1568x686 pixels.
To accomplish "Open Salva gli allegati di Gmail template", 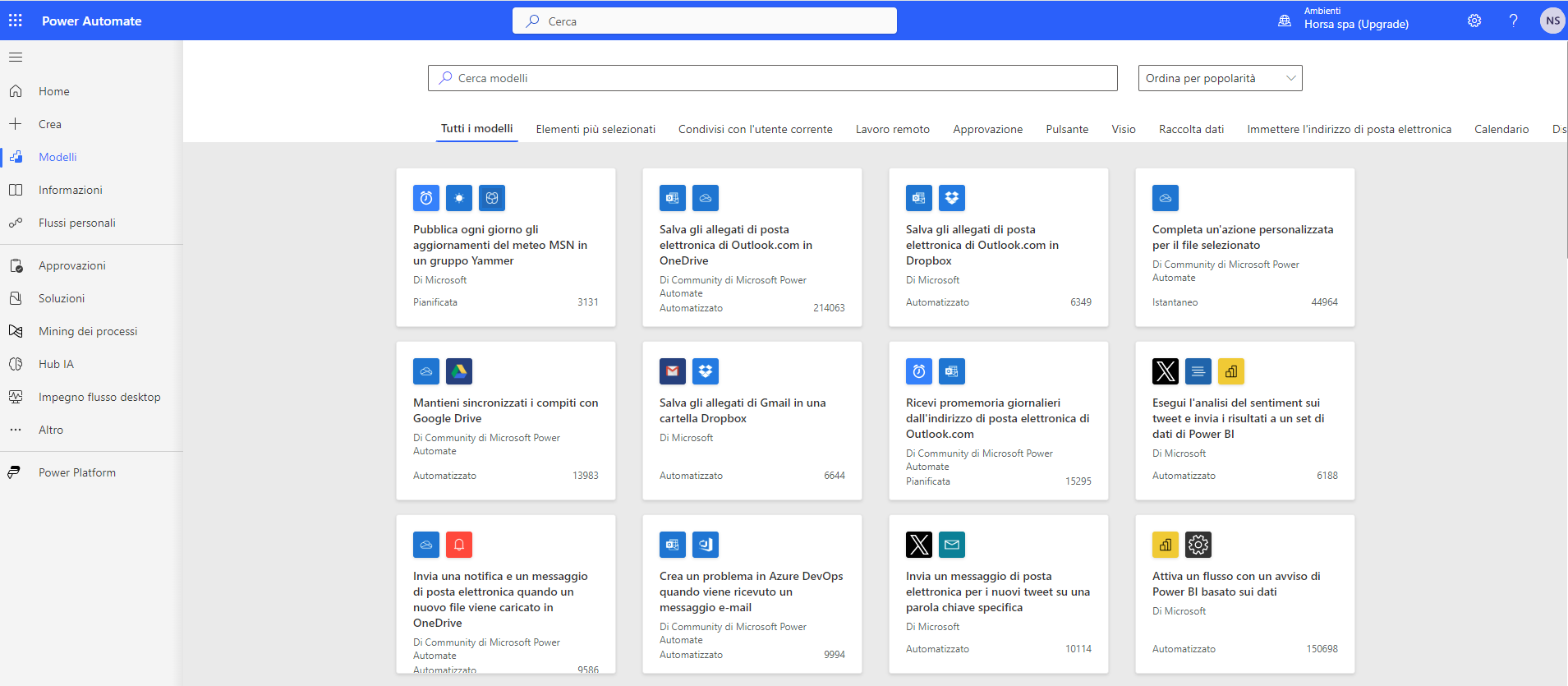I will click(752, 421).
